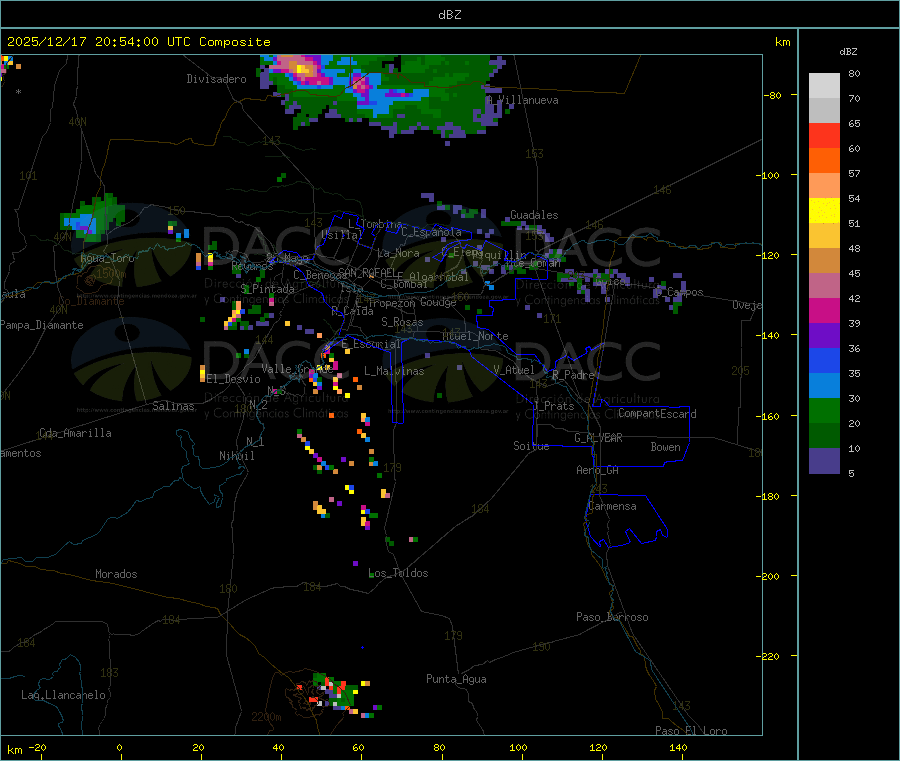Click the purple 5-10 dBZ legend swatch

[824, 461]
